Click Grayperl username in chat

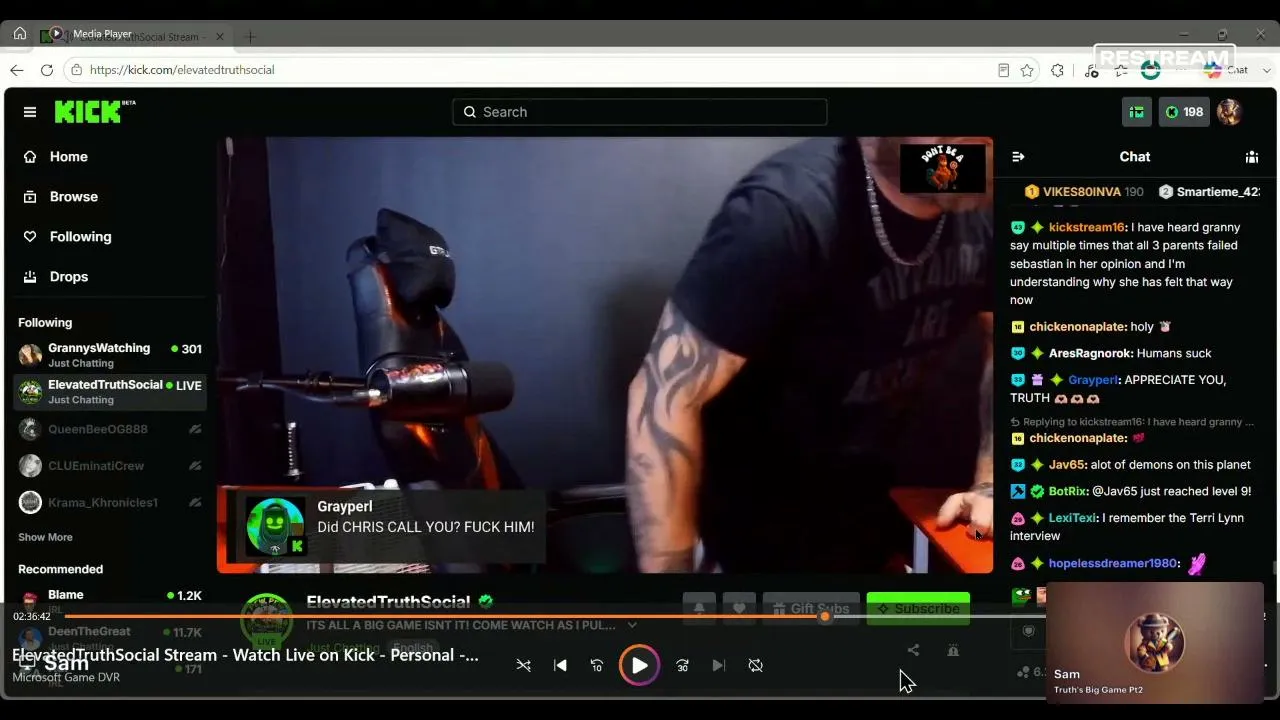pos(1092,380)
